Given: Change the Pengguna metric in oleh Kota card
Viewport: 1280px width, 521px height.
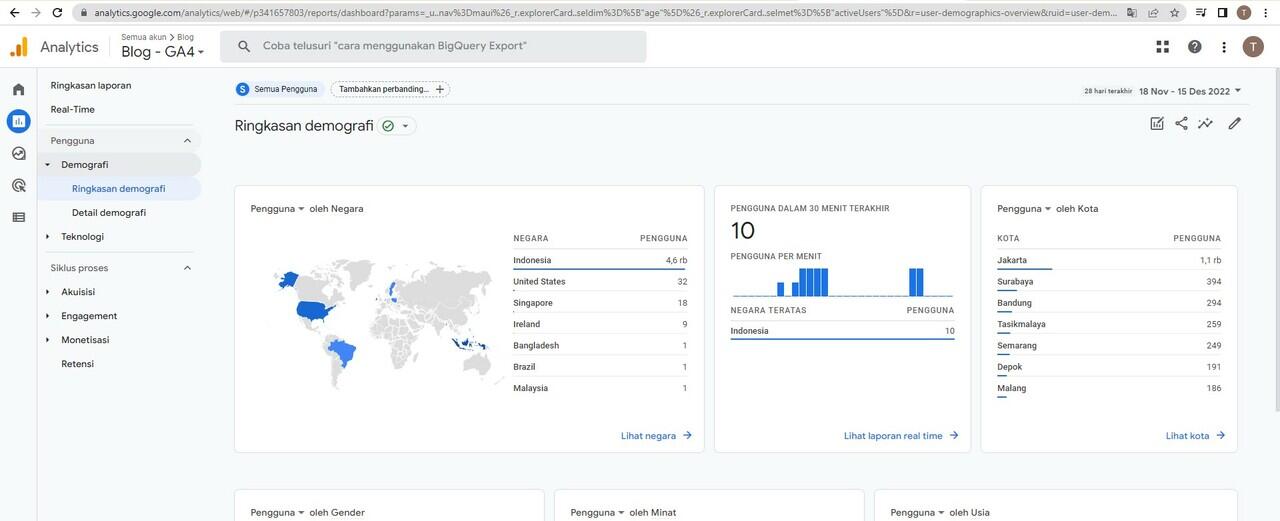Looking at the screenshot, I should (1025, 209).
